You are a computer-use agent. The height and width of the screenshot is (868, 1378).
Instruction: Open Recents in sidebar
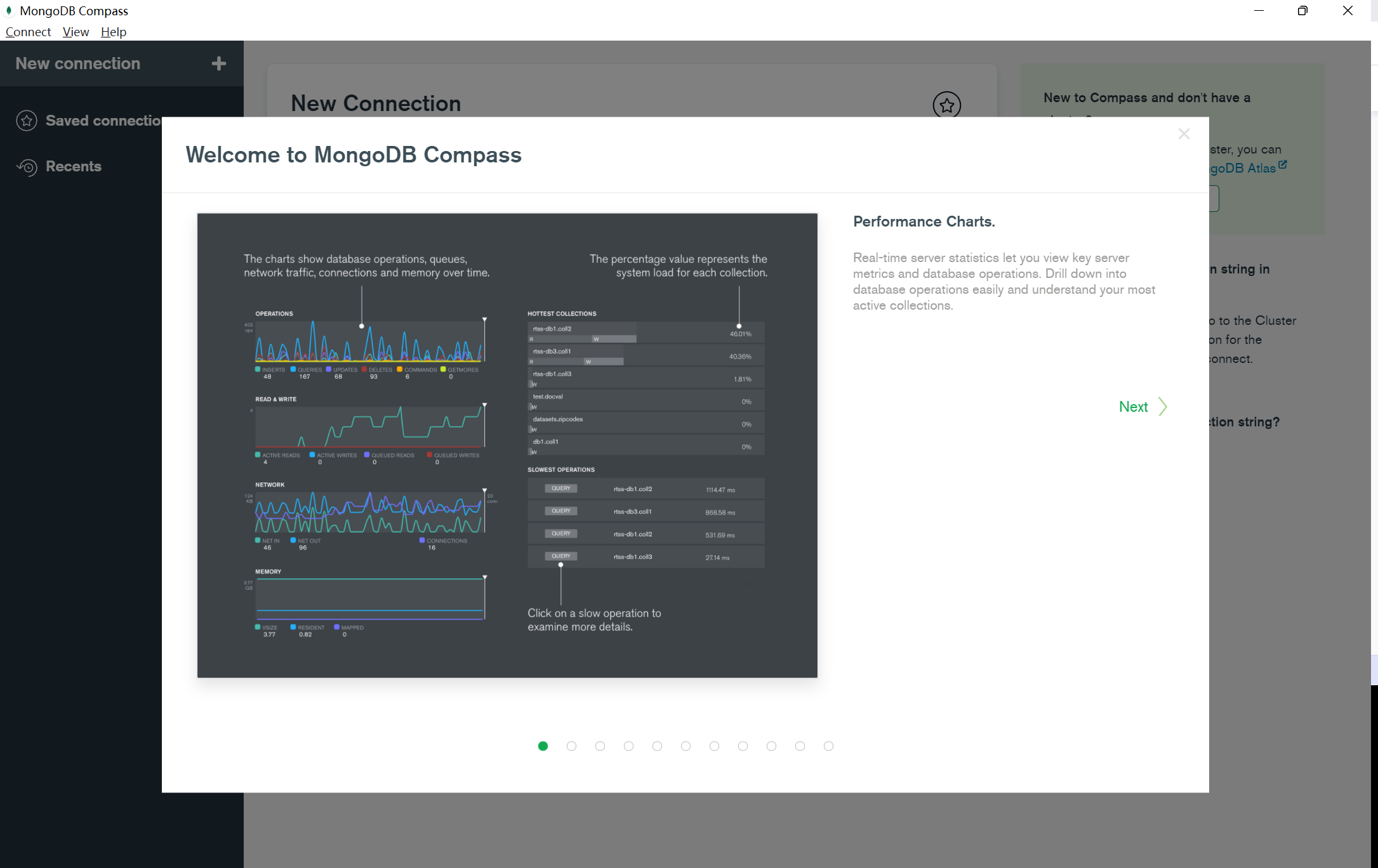tap(74, 166)
